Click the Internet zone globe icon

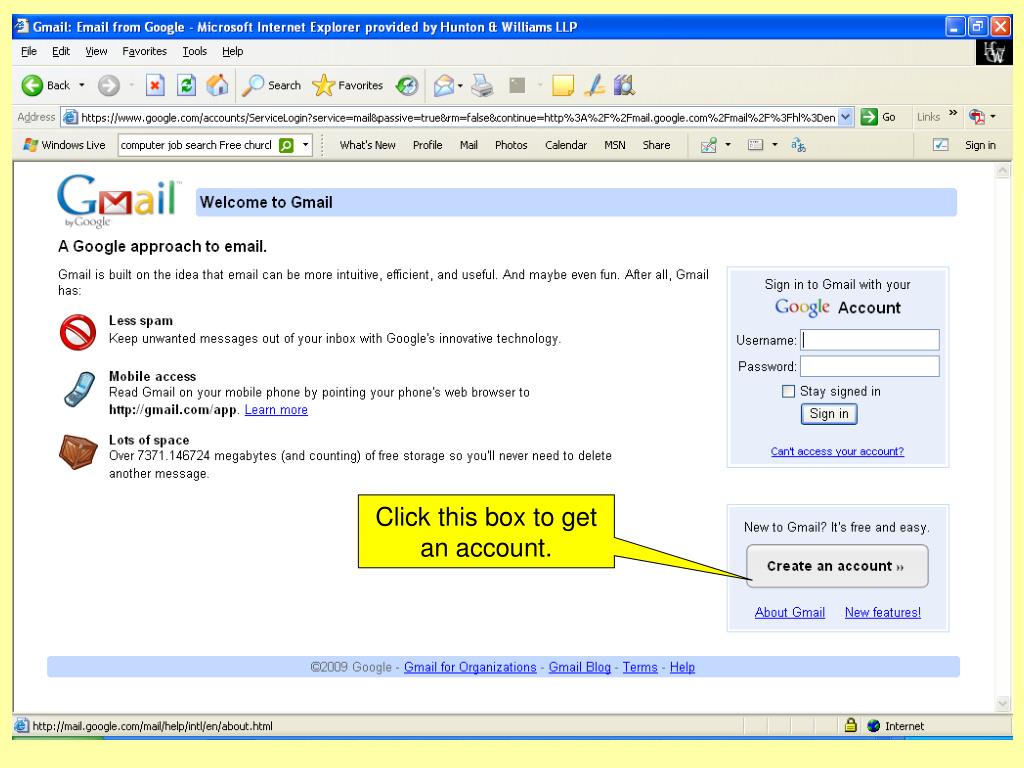click(x=873, y=726)
